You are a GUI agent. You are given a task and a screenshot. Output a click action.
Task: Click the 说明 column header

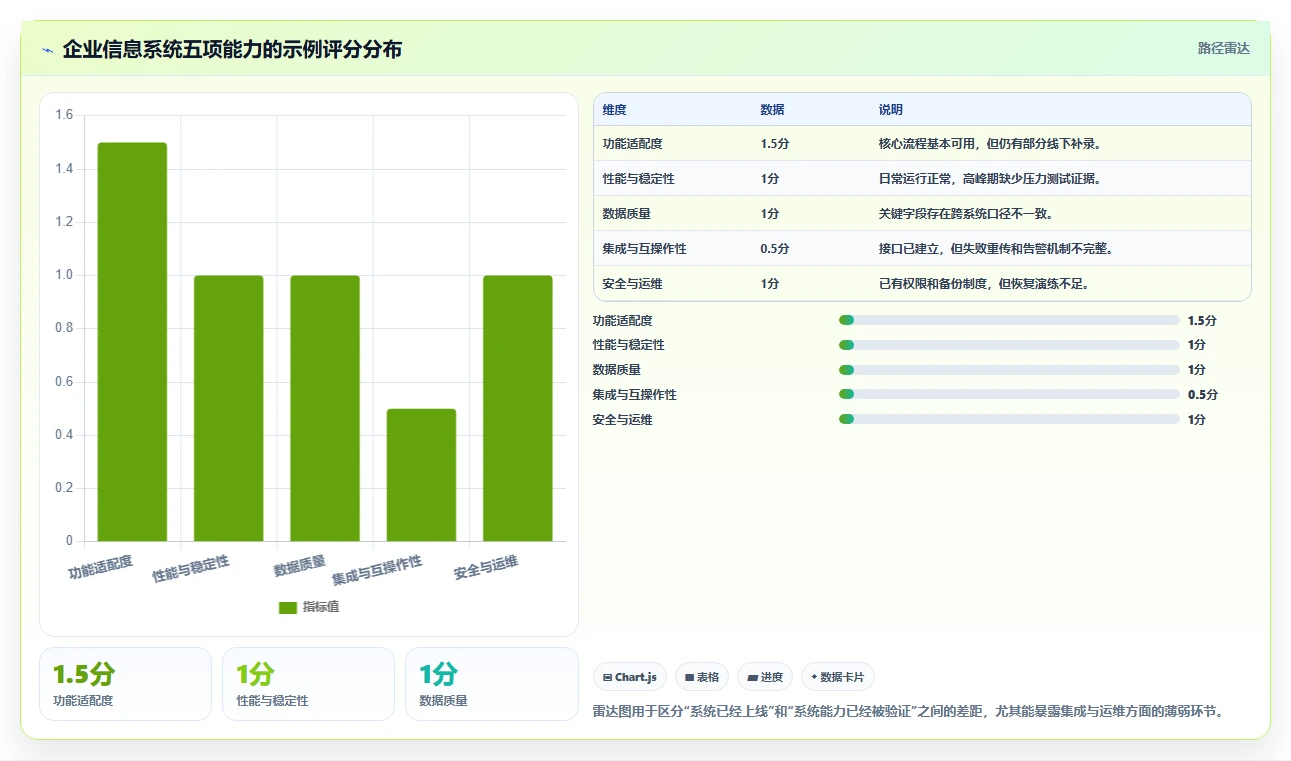891,110
